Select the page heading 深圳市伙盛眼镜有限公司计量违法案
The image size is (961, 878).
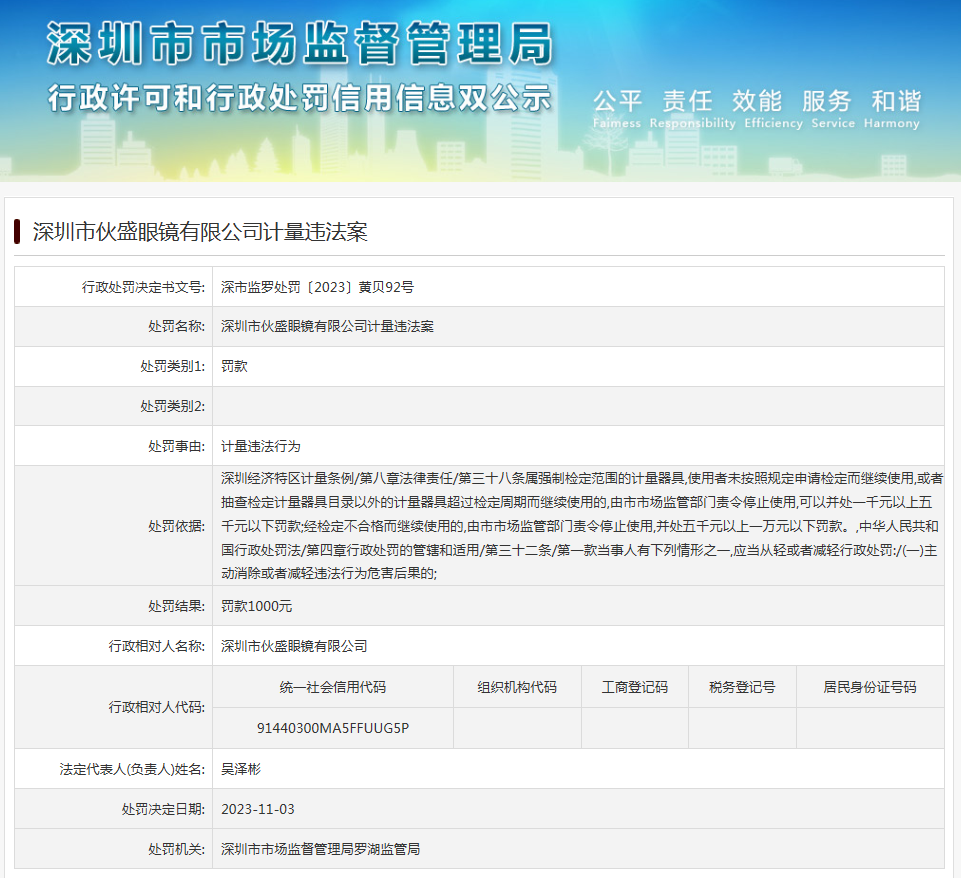(200, 232)
